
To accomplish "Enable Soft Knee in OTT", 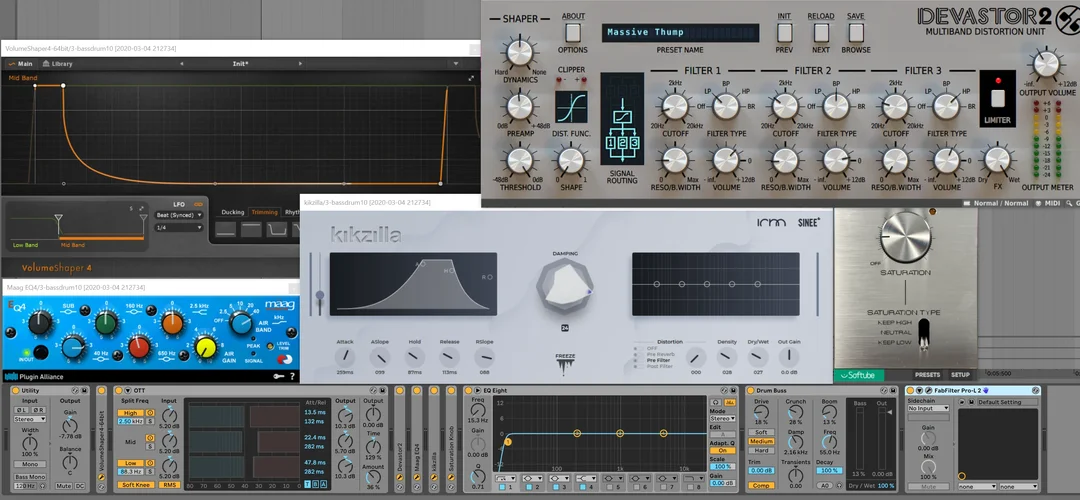I will tap(137, 485).
